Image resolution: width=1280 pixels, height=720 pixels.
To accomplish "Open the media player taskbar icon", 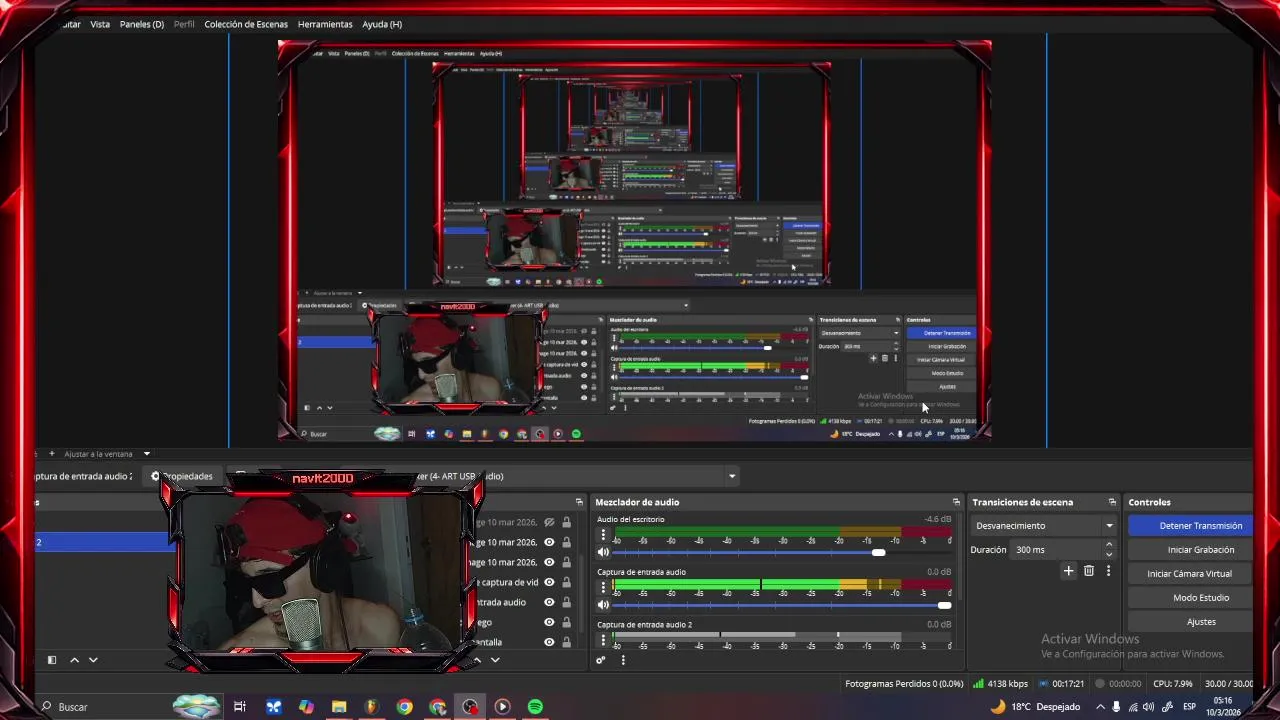I will pos(502,707).
